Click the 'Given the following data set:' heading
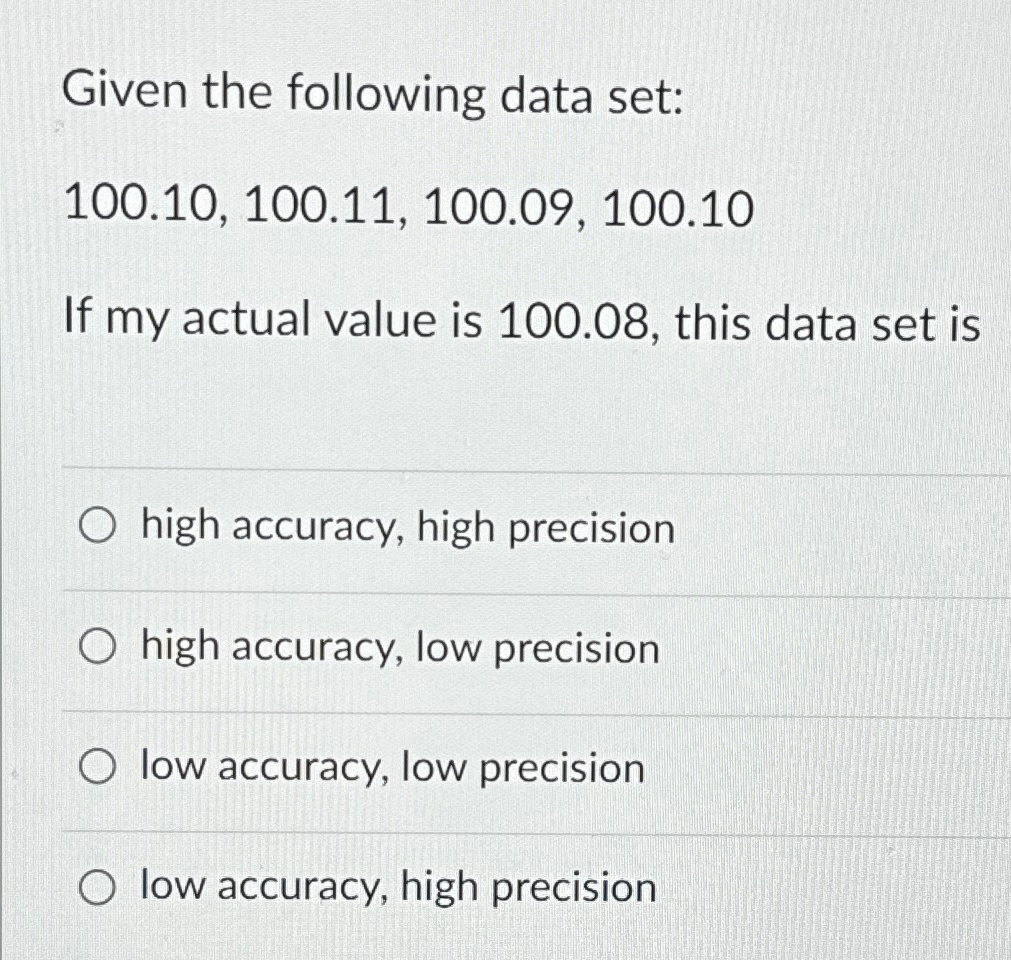 (373, 93)
